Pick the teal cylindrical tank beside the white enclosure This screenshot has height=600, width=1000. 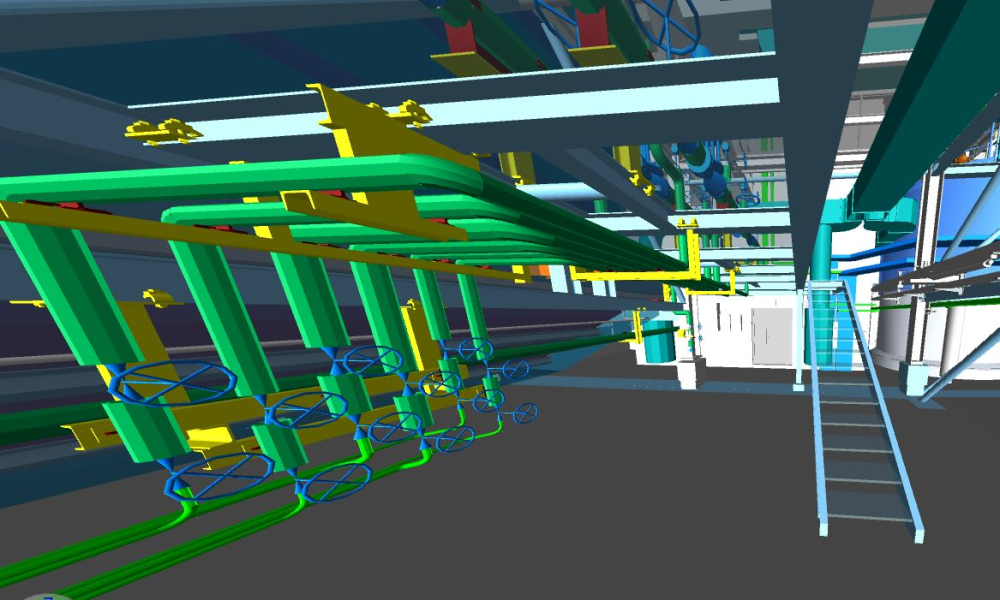pyautogui.click(x=658, y=342)
